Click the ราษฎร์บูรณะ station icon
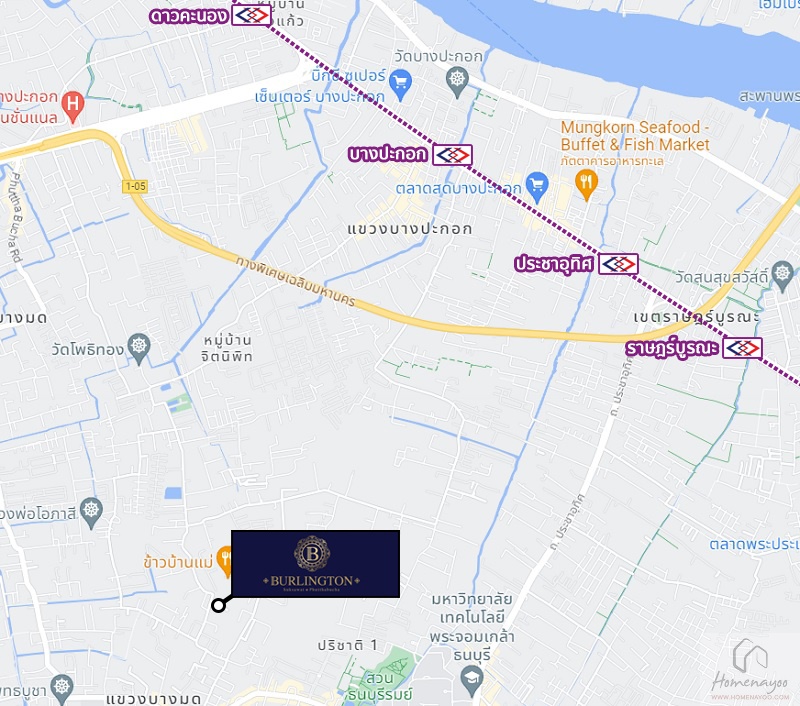The height and width of the screenshot is (706, 800). [743, 348]
